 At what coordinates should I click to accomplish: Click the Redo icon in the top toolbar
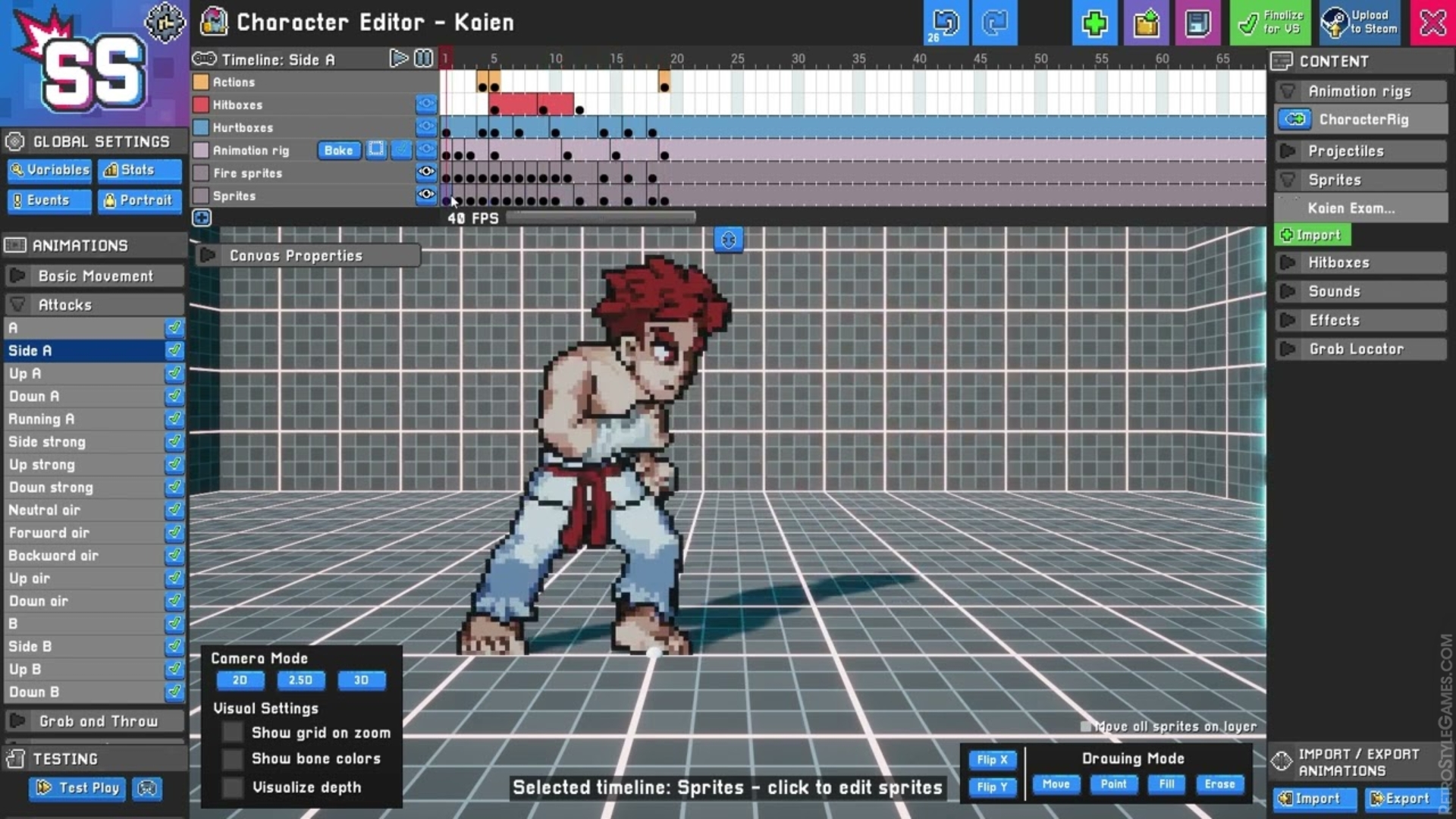coord(993,23)
